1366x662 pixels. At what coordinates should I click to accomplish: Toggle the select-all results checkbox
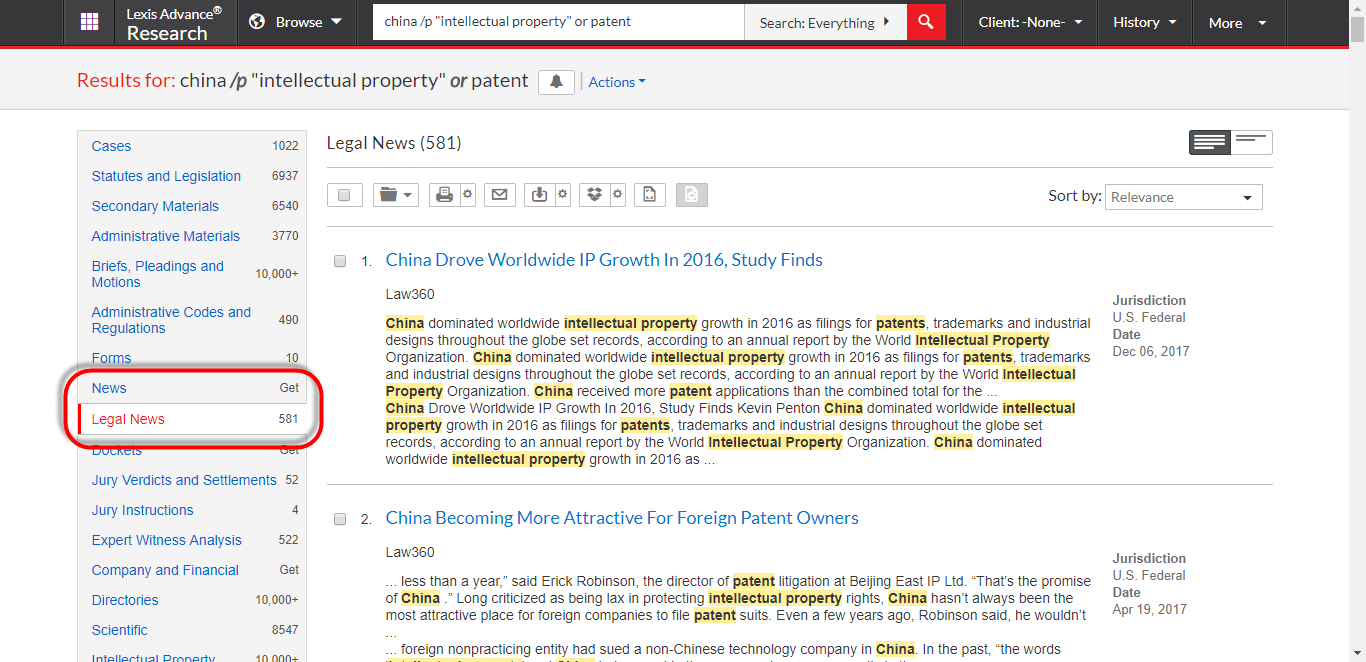(x=344, y=195)
